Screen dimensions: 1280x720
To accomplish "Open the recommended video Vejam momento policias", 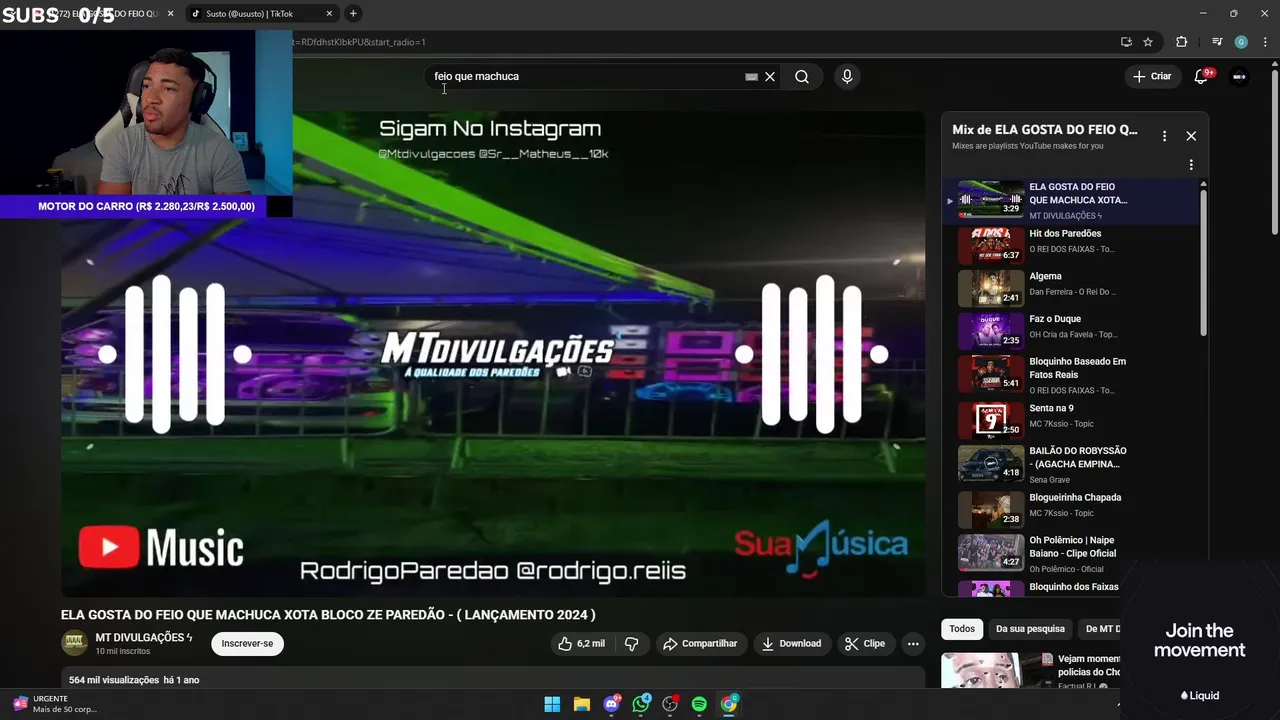I will point(1030,670).
